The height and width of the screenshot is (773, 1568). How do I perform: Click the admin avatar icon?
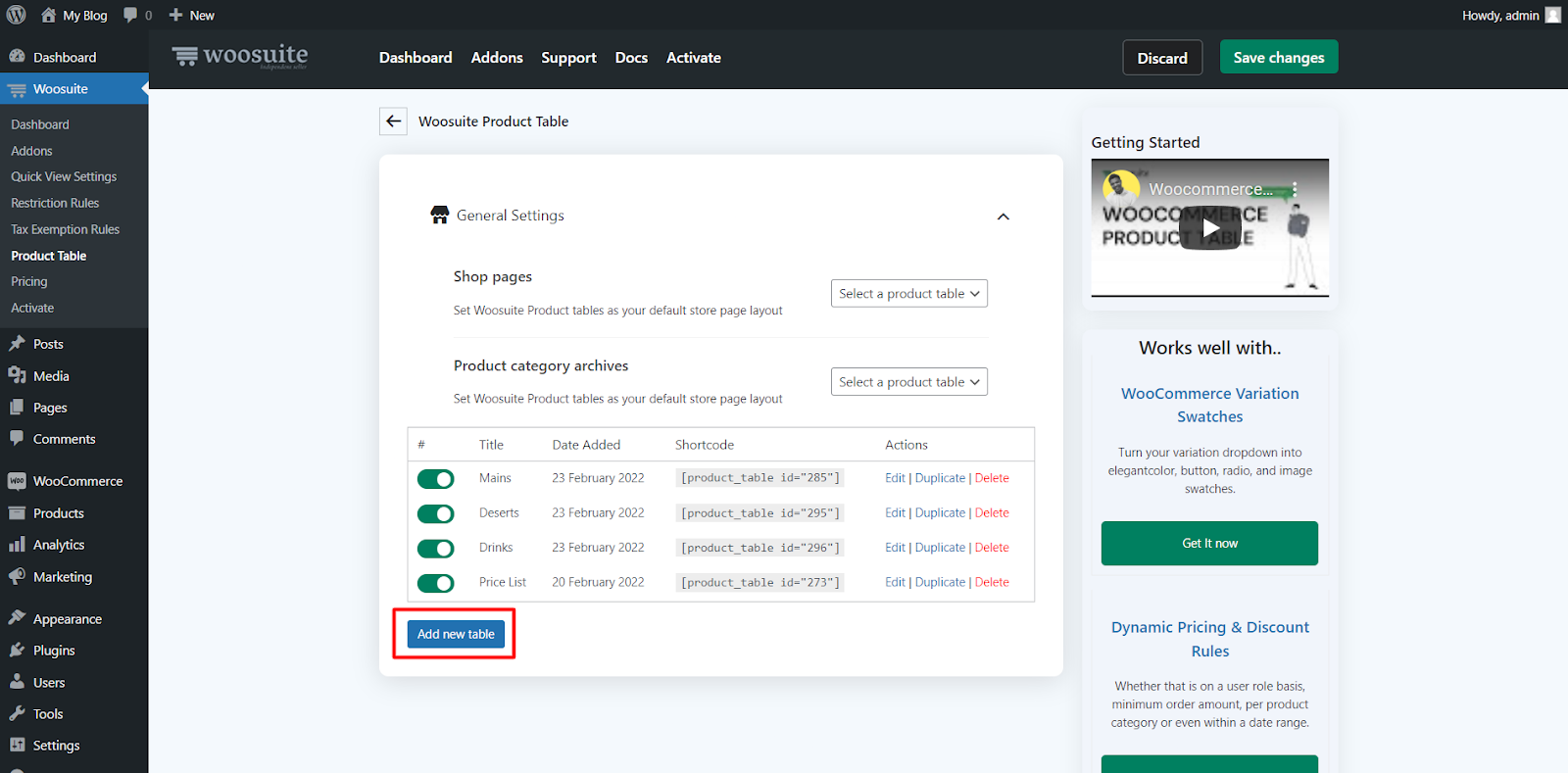coord(1552,15)
